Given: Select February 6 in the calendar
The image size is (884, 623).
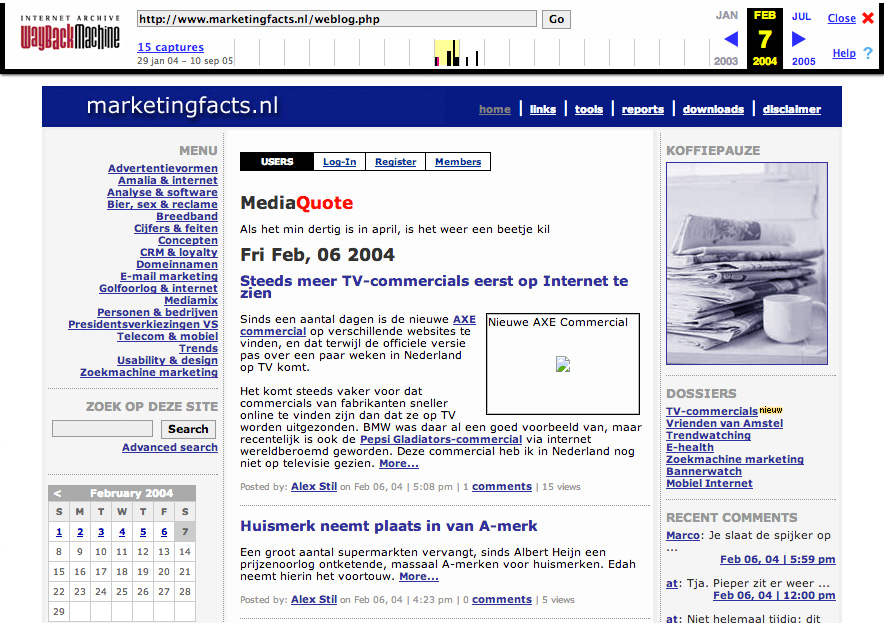Looking at the screenshot, I should pyautogui.click(x=164, y=532).
